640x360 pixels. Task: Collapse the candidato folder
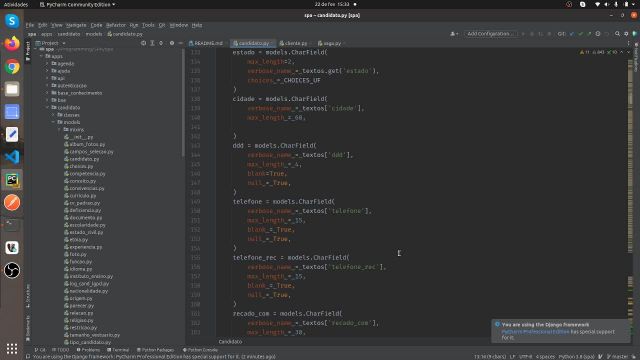coord(47,108)
